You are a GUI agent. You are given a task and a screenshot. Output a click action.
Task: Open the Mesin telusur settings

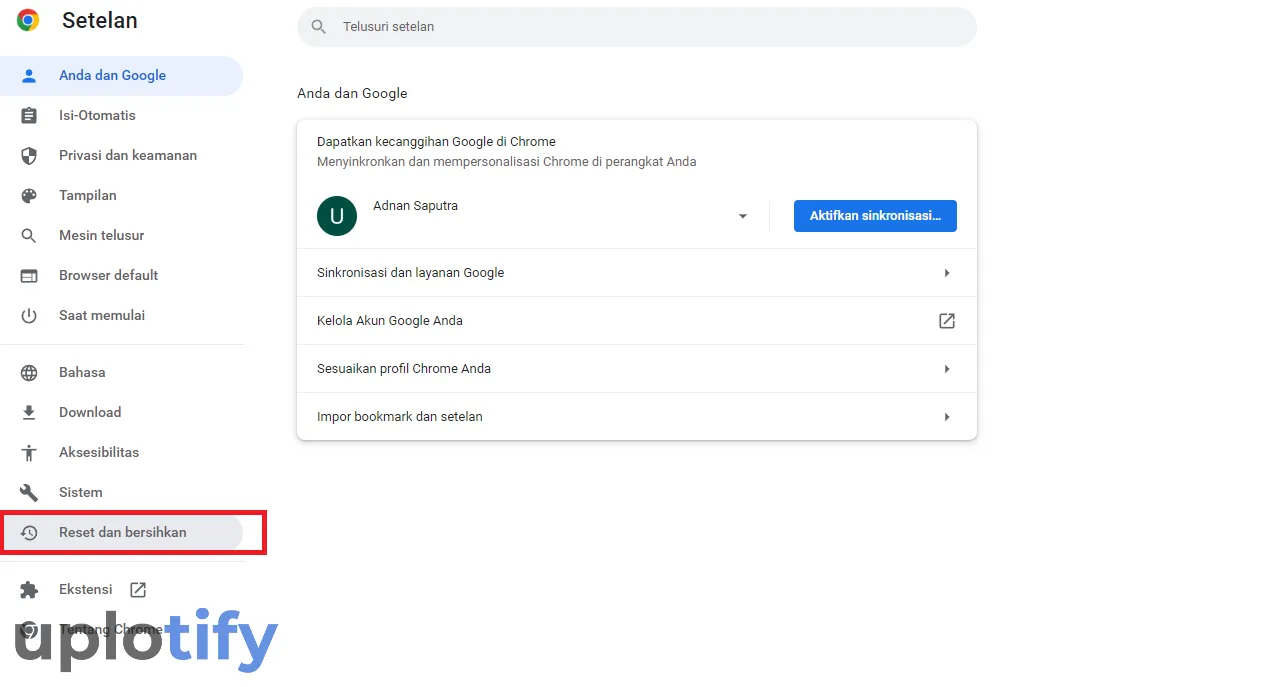pos(121,235)
